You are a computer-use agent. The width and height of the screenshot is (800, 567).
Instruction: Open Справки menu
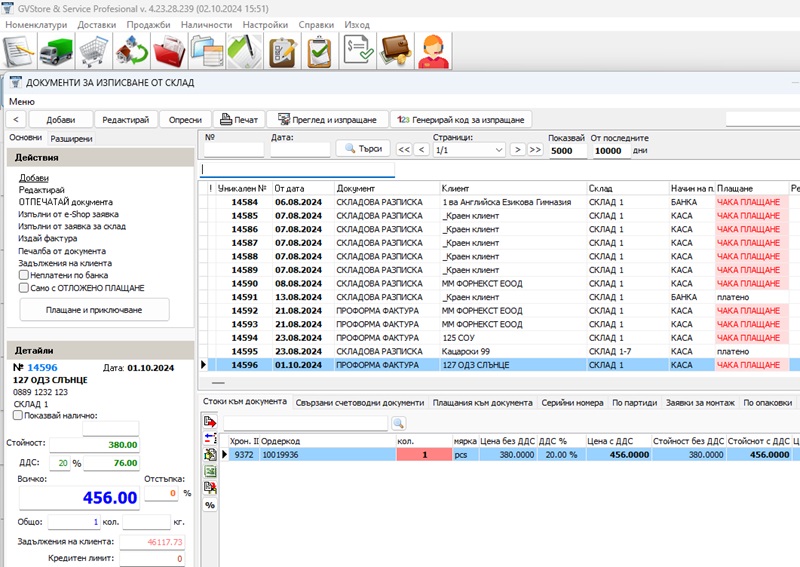pos(316,24)
